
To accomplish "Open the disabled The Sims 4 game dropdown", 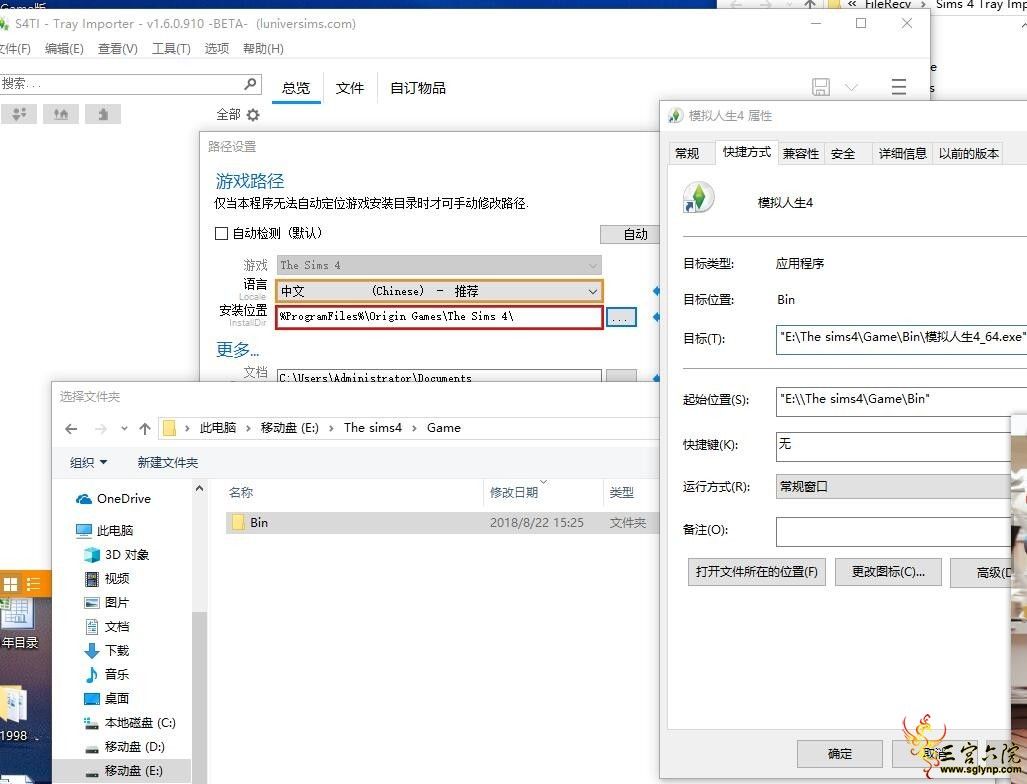I will click(x=439, y=265).
